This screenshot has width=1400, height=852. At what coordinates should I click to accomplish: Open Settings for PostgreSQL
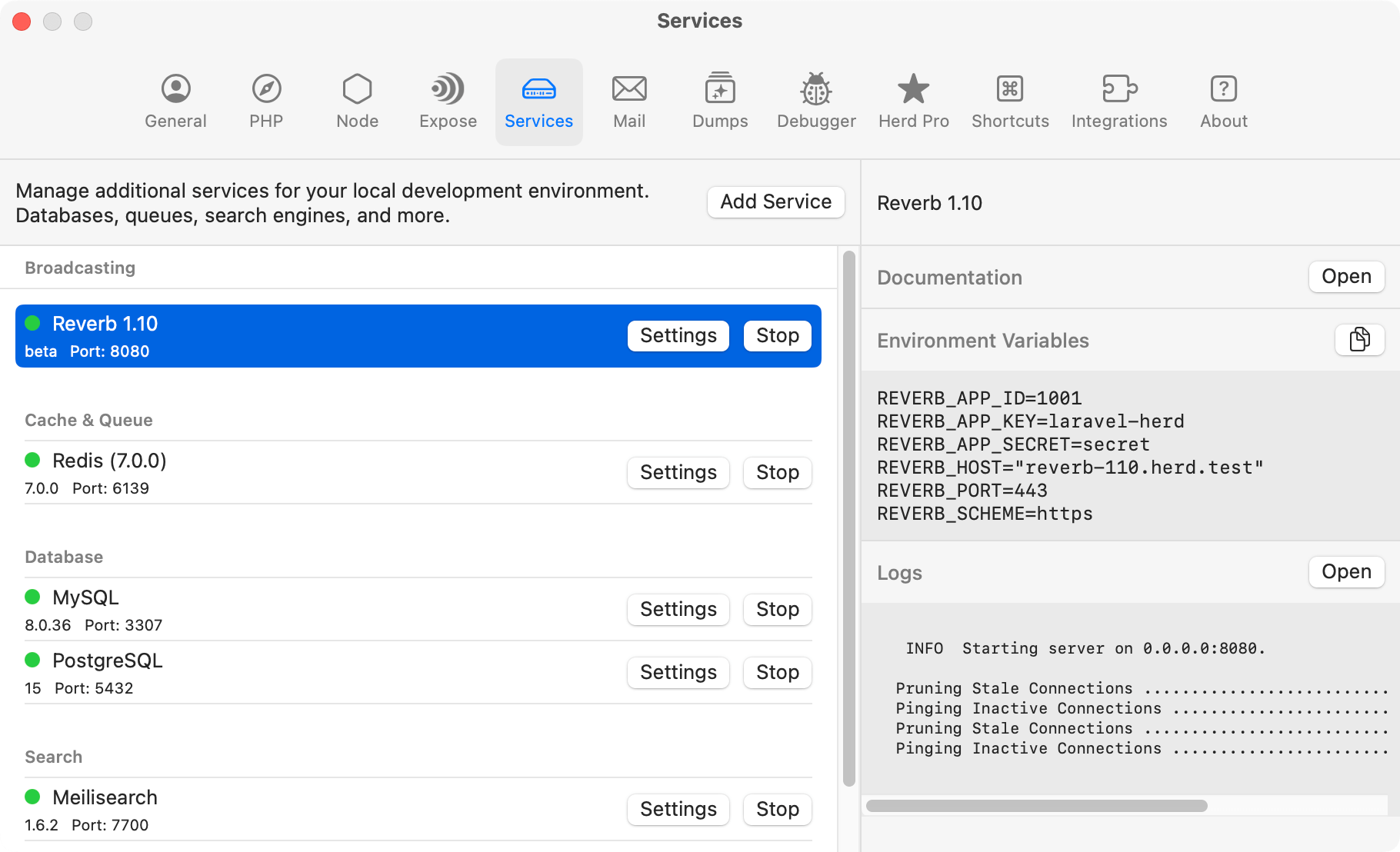pos(678,672)
